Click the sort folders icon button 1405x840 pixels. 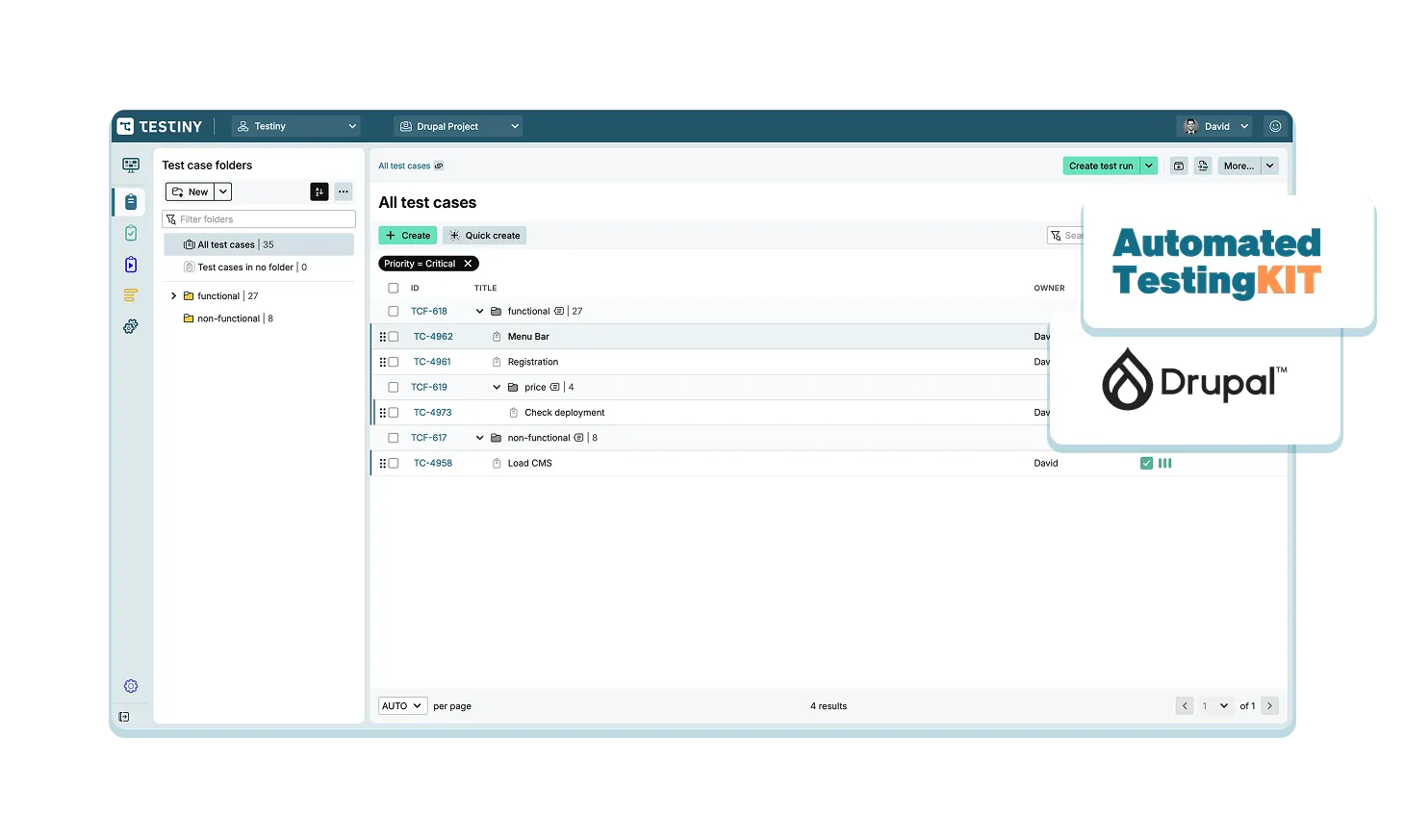coord(319,191)
